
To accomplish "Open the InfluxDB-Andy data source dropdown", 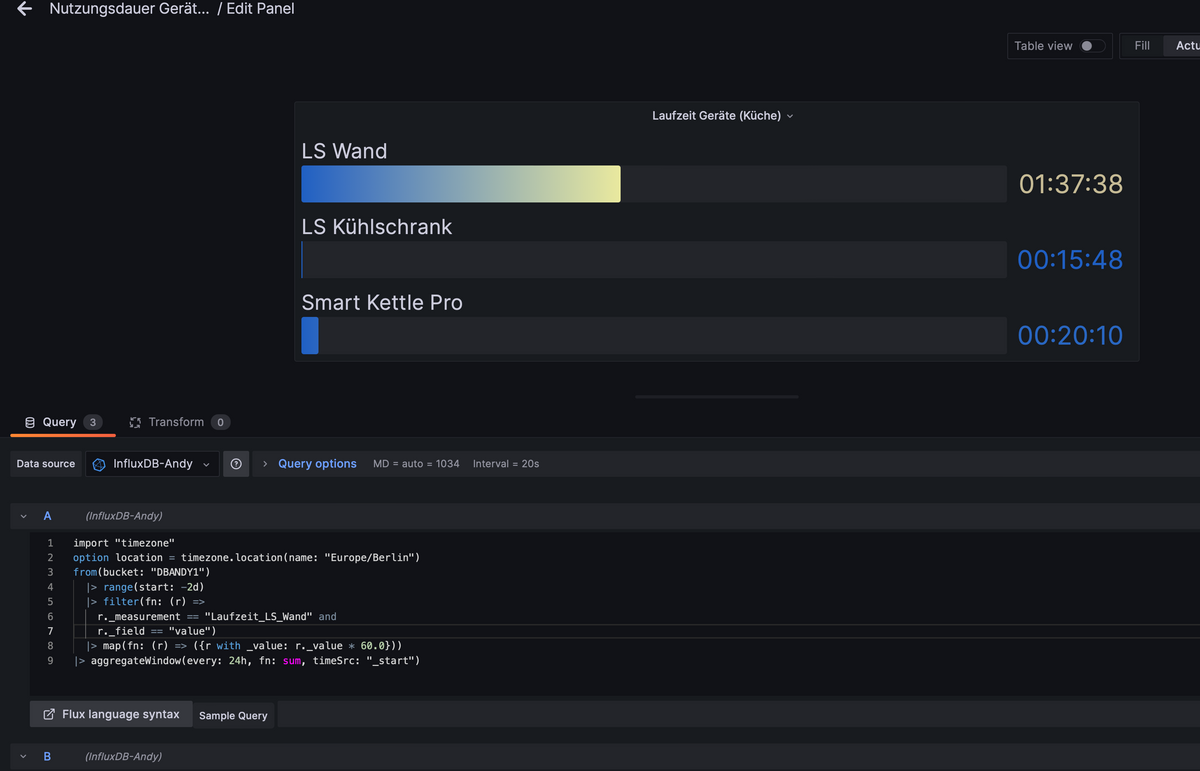I will pyautogui.click(x=152, y=464).
